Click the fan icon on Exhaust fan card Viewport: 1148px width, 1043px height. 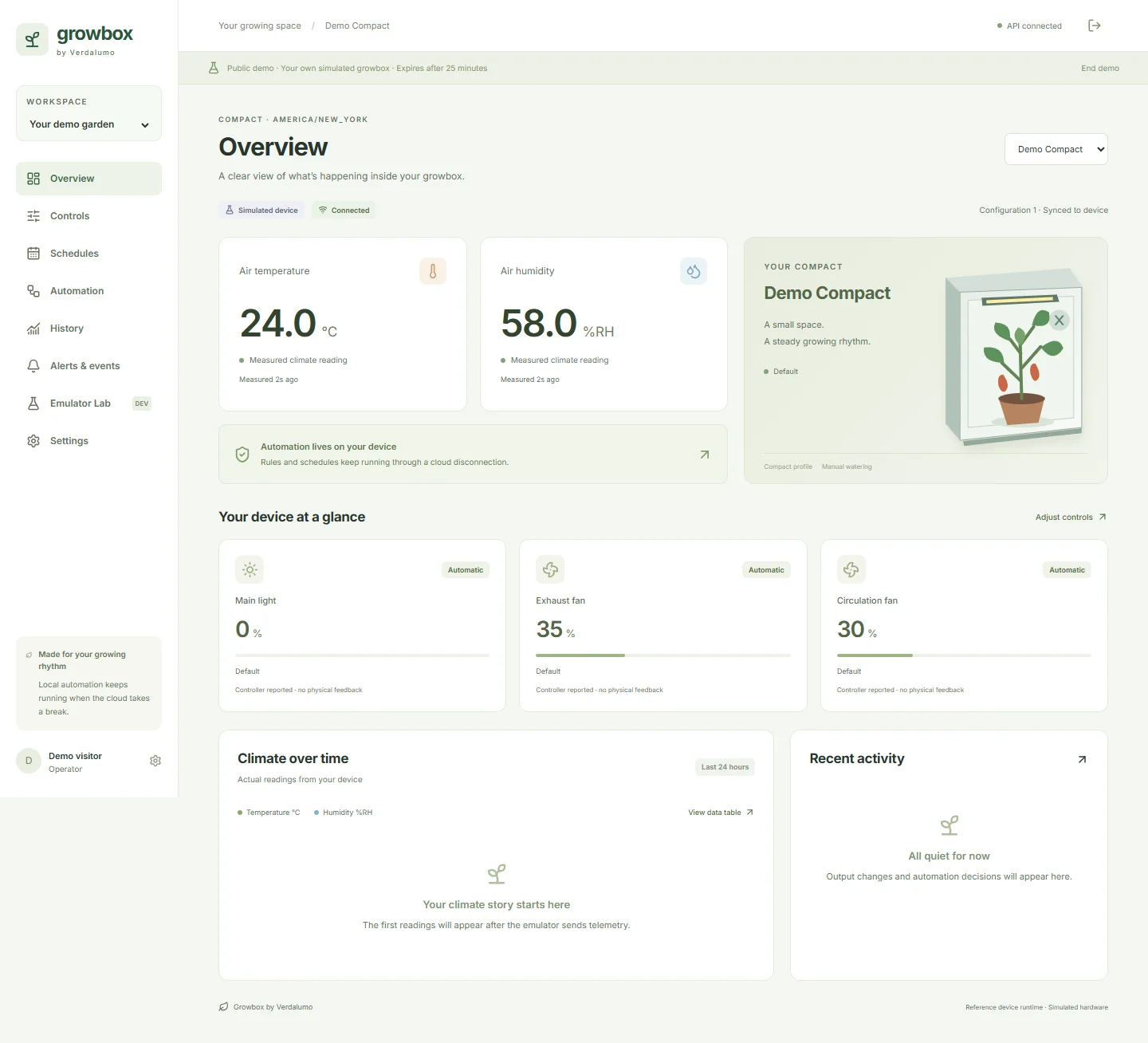pos(550,569)
